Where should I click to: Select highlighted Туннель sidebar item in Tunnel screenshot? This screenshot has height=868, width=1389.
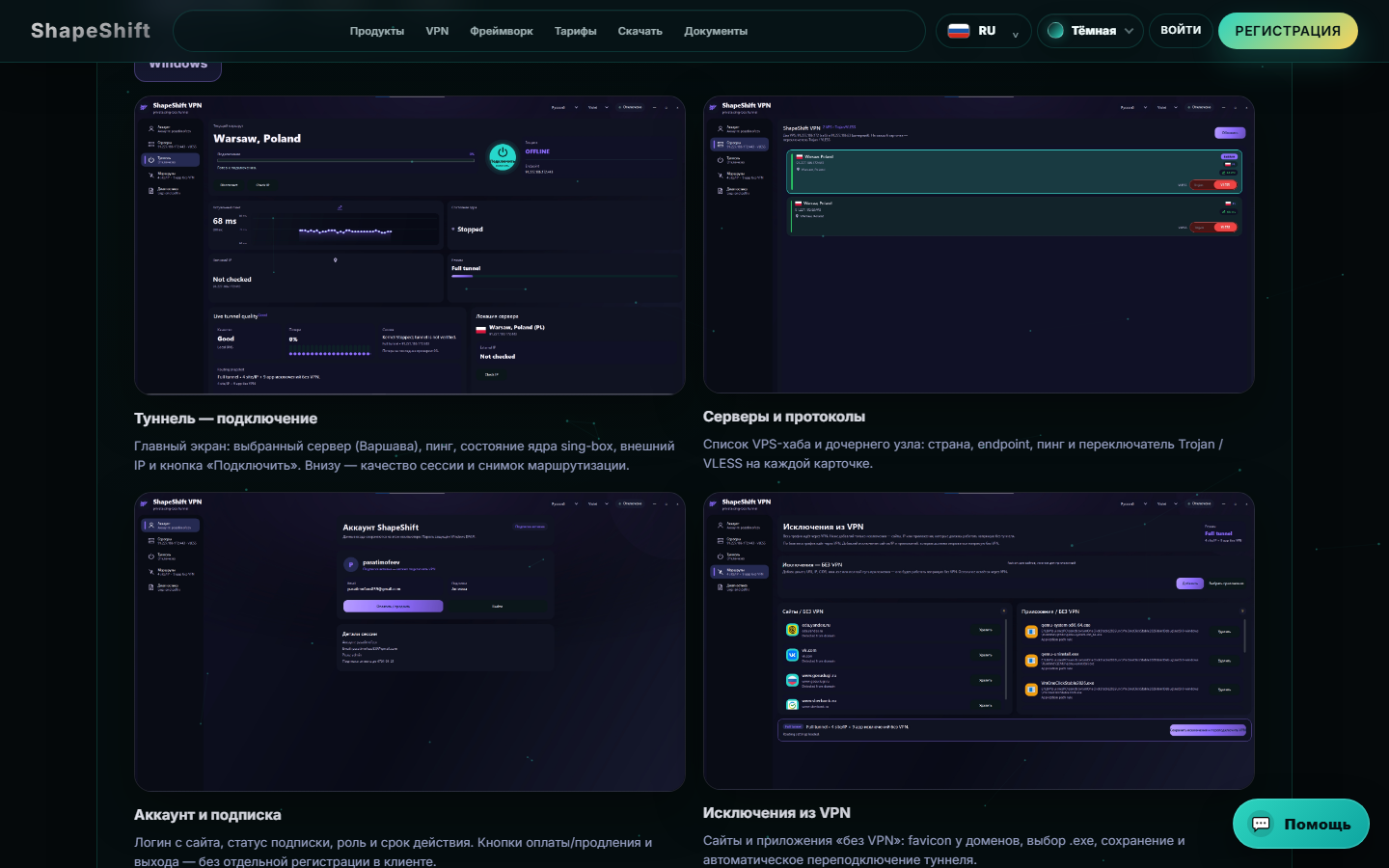click(171, 160)
